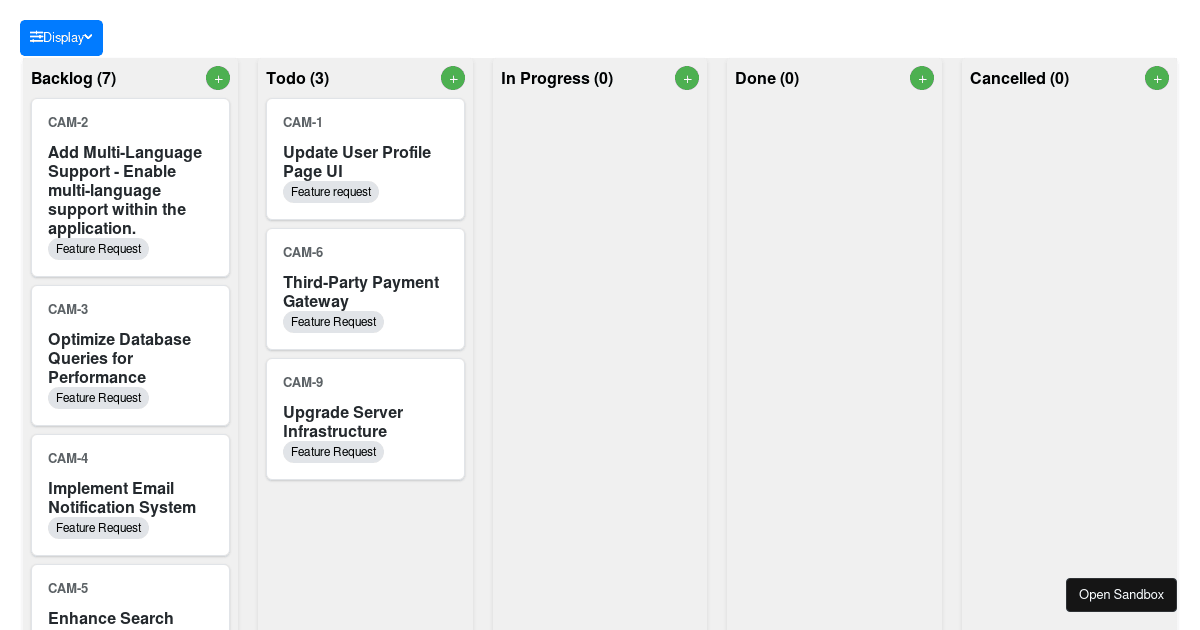Click the Open Sandbox button
This screenshot has width=1200, height=630.
pos(1121,595)
